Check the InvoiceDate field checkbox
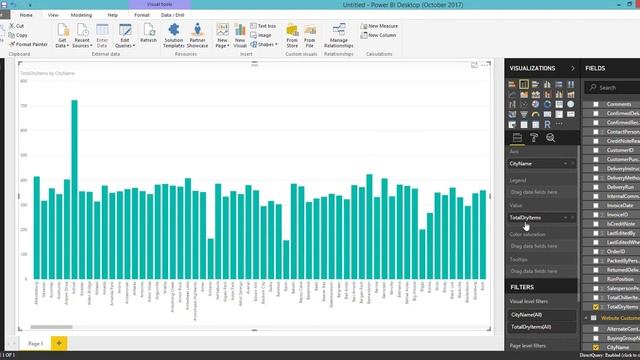The height and width of the screenshot is (360, 640). tap(596, 205)
